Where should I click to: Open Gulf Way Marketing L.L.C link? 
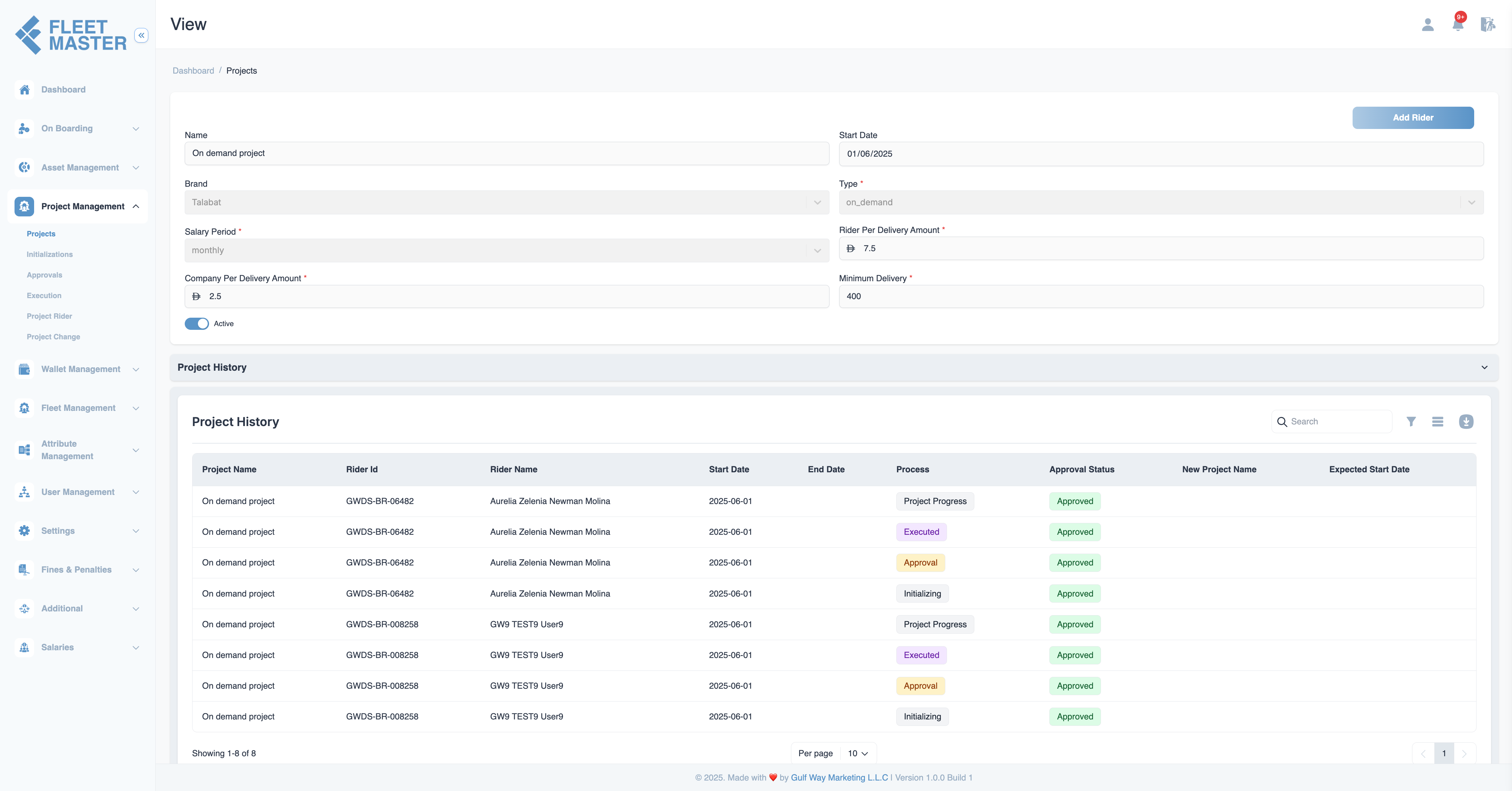839,777
